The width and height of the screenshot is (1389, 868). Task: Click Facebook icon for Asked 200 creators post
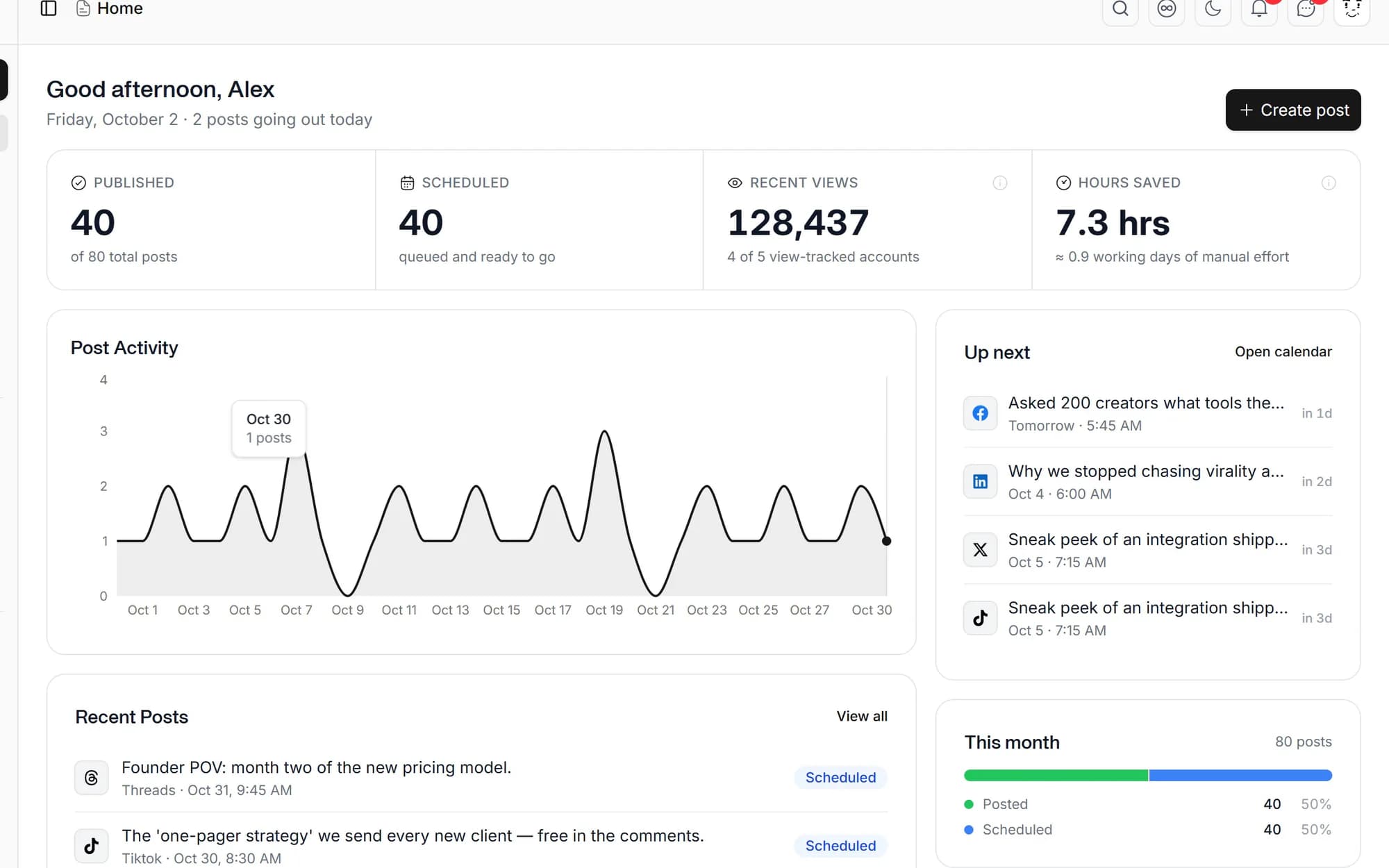pyautogui.click(x=980, y=413)
